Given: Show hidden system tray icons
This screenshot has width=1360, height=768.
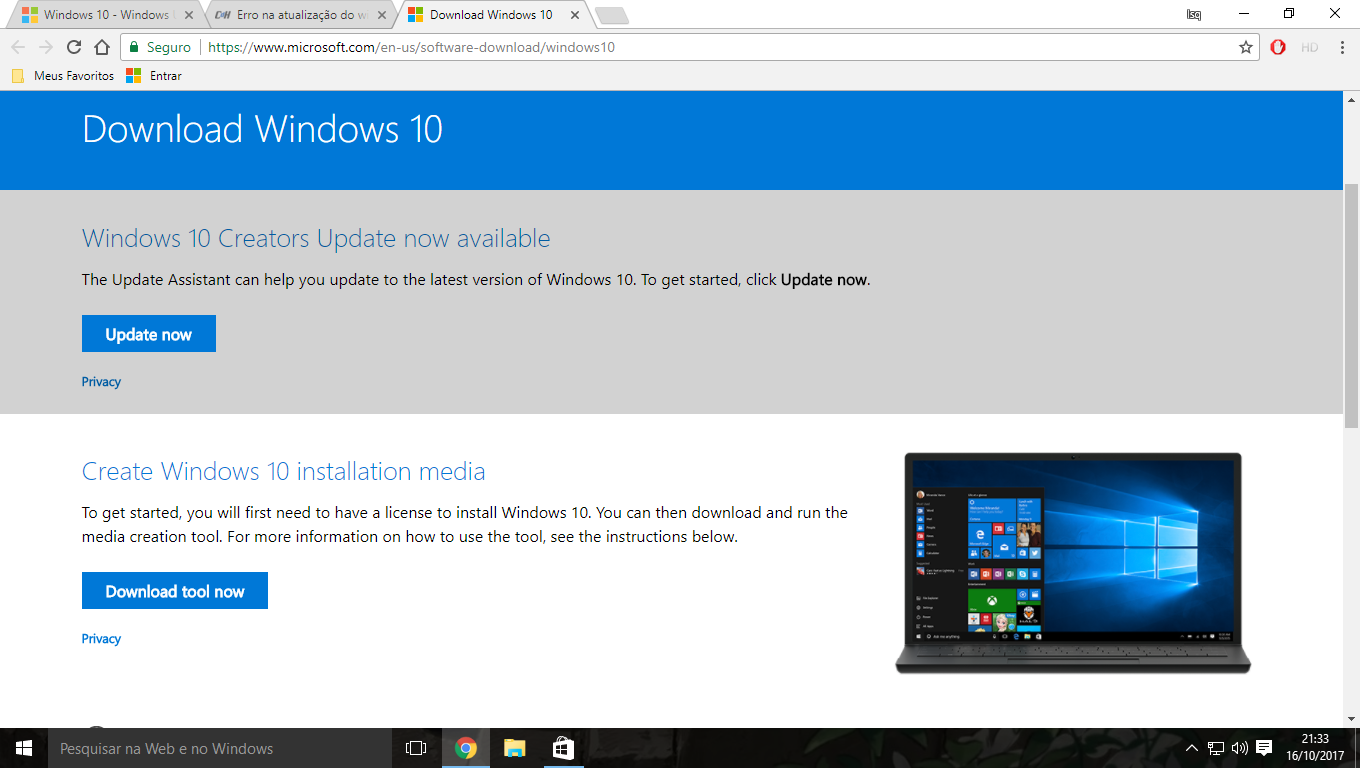Looking at the screenshot, I should pyautogui.click(x=1191, y=748).
